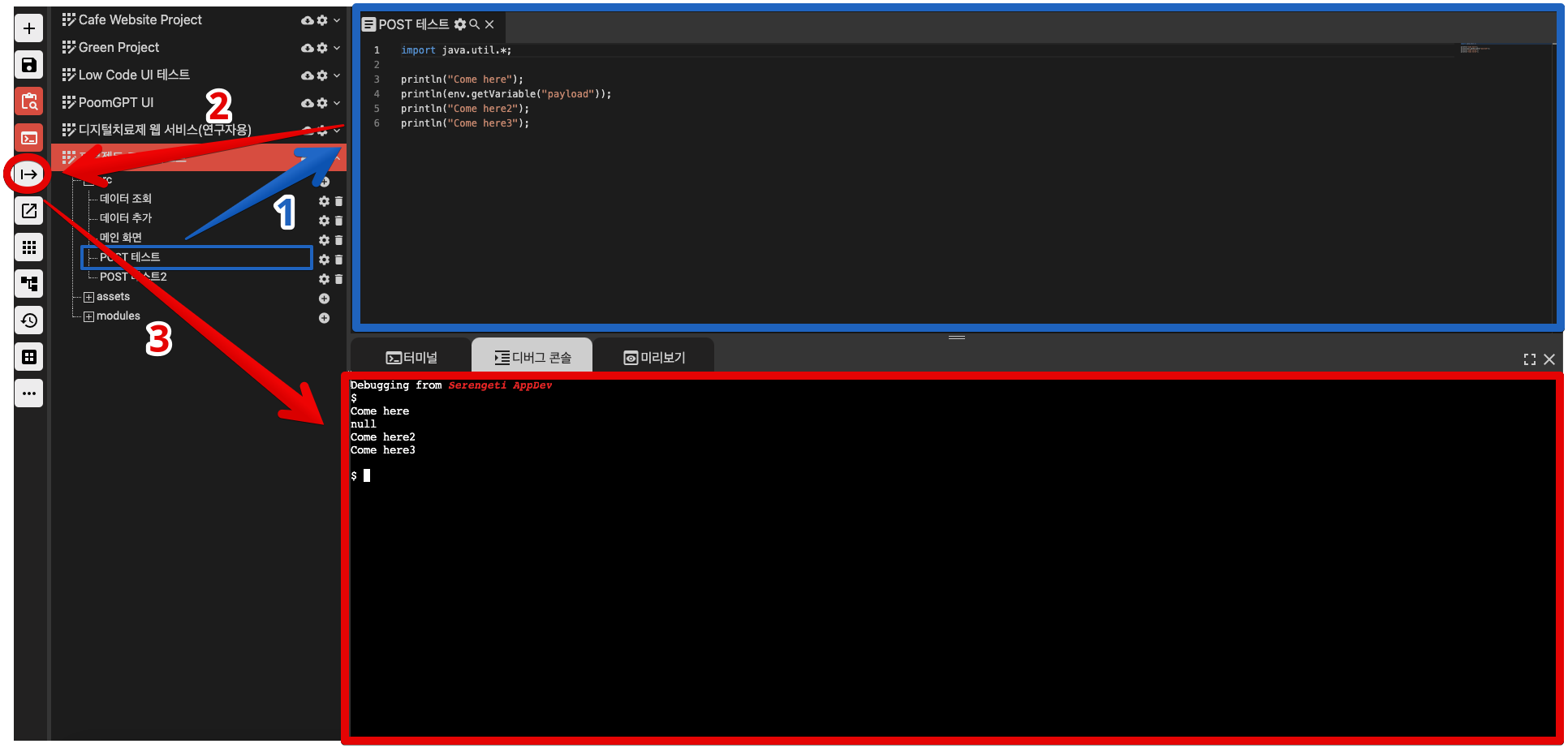
Task: Click the three-dots more icon in the sidebar
Action: (29, 393)
